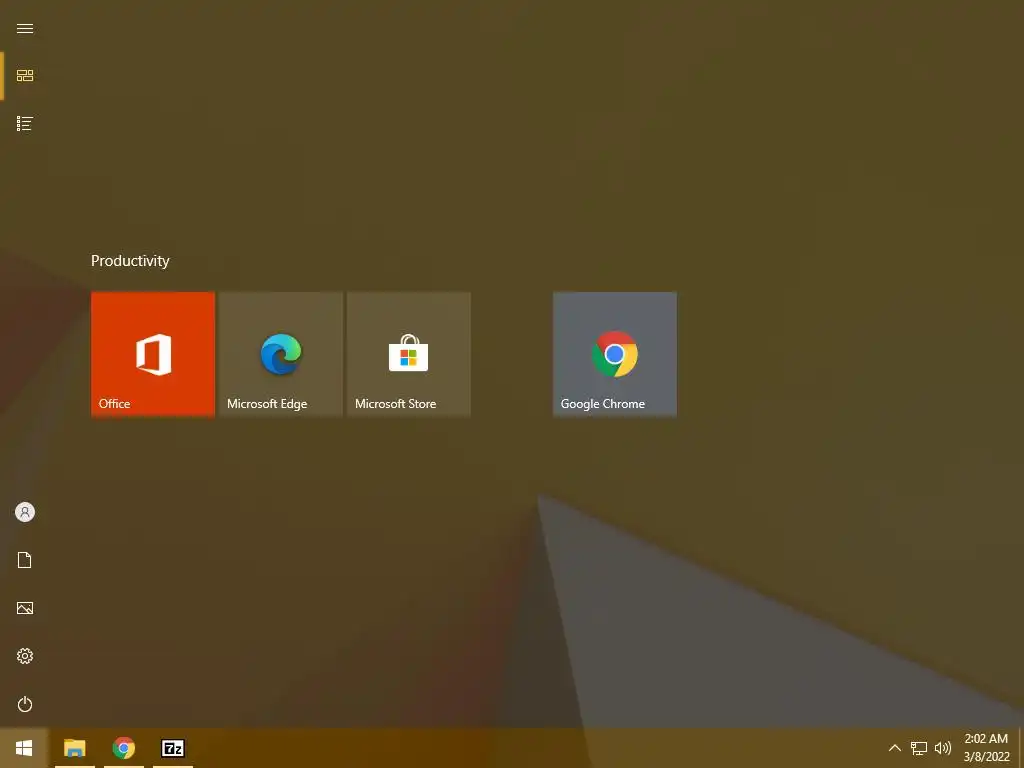The height and width of the screenshot is (768, 1024).
Task: Open the Microsoft Store tile
Action: (x=409, y=353)
